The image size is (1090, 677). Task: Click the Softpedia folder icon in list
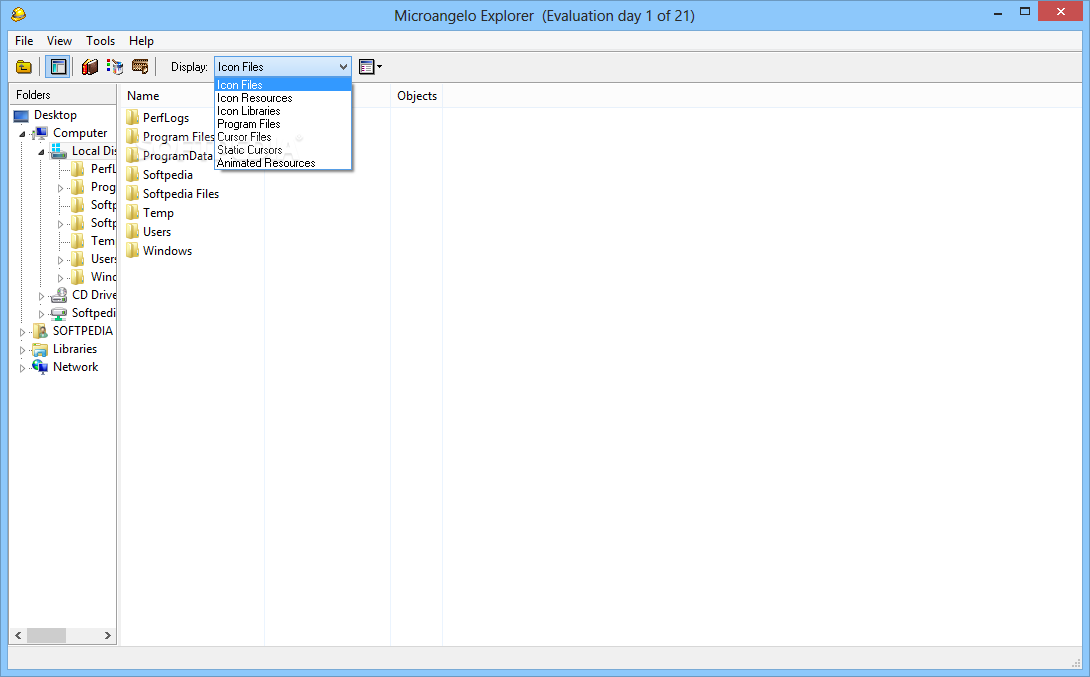click(x=133, y=174)
